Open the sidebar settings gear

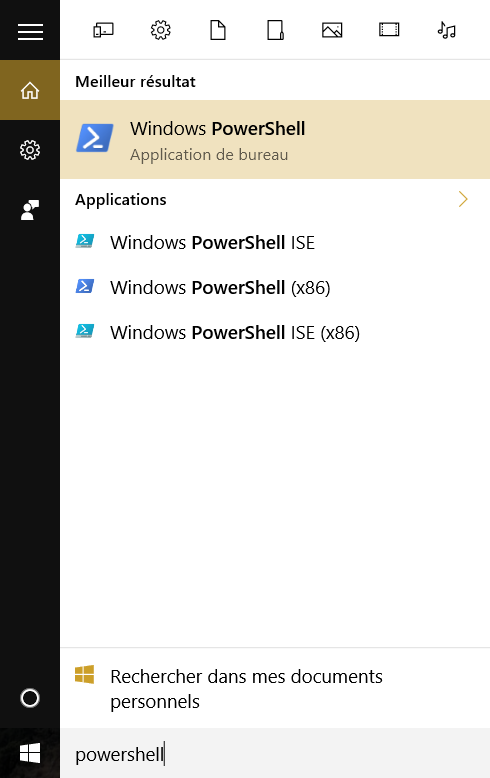(30, 150)
